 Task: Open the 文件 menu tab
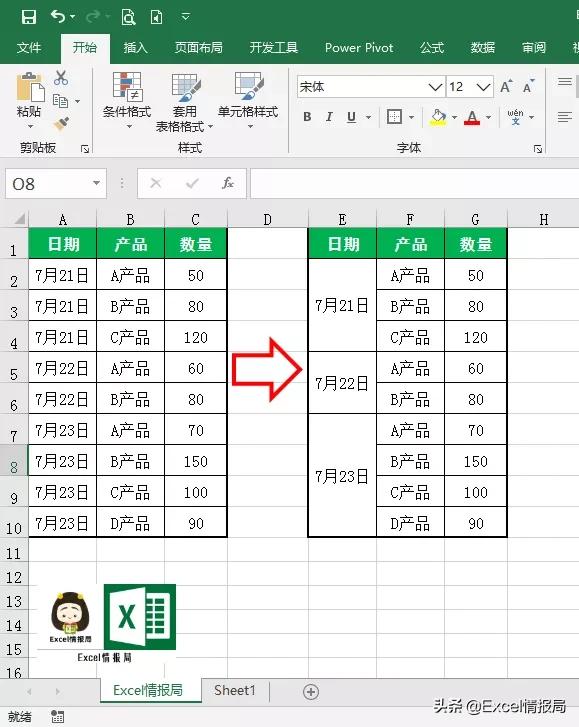pos(29,47)
